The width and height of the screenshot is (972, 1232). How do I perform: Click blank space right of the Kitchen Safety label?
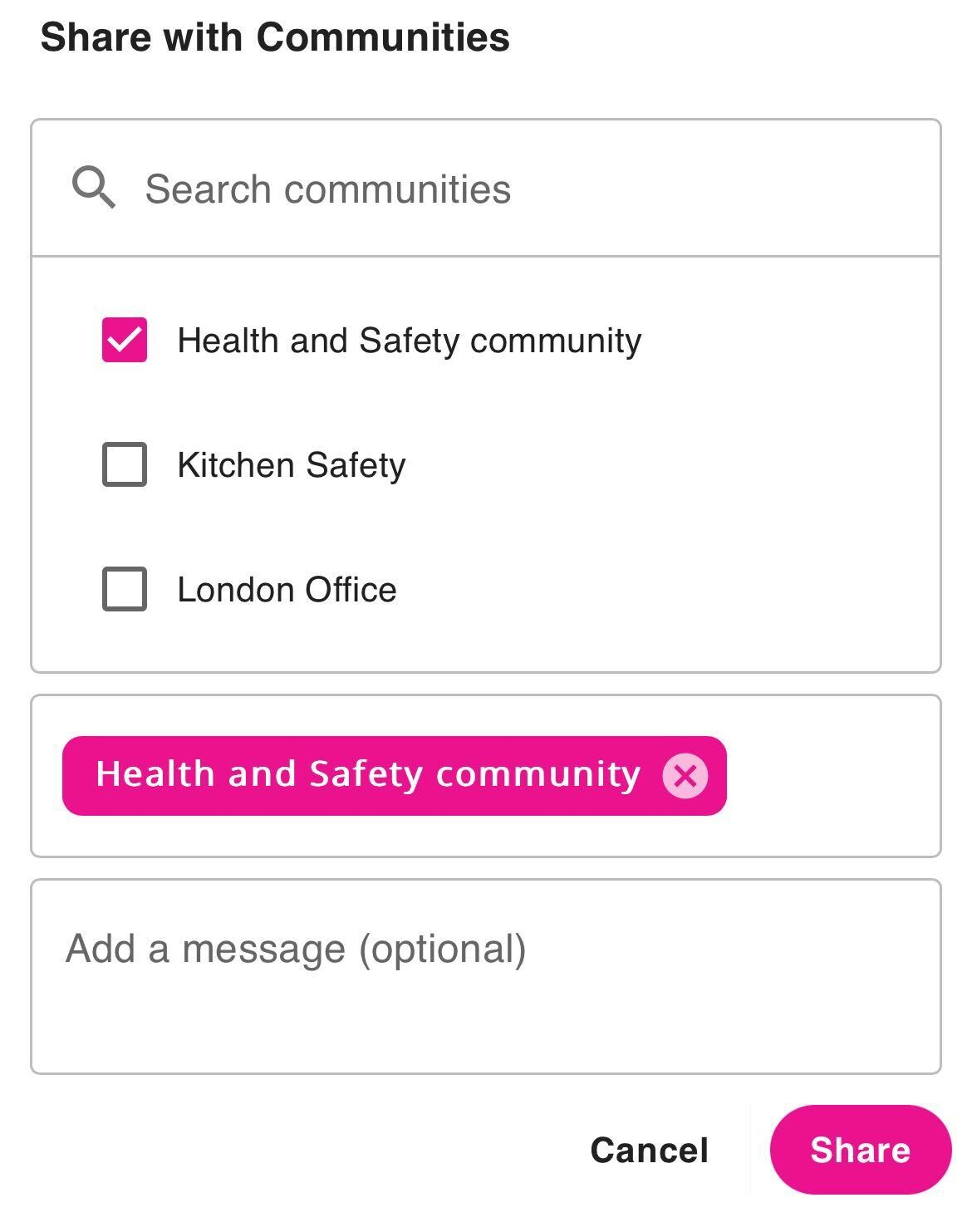coord(665,465)
